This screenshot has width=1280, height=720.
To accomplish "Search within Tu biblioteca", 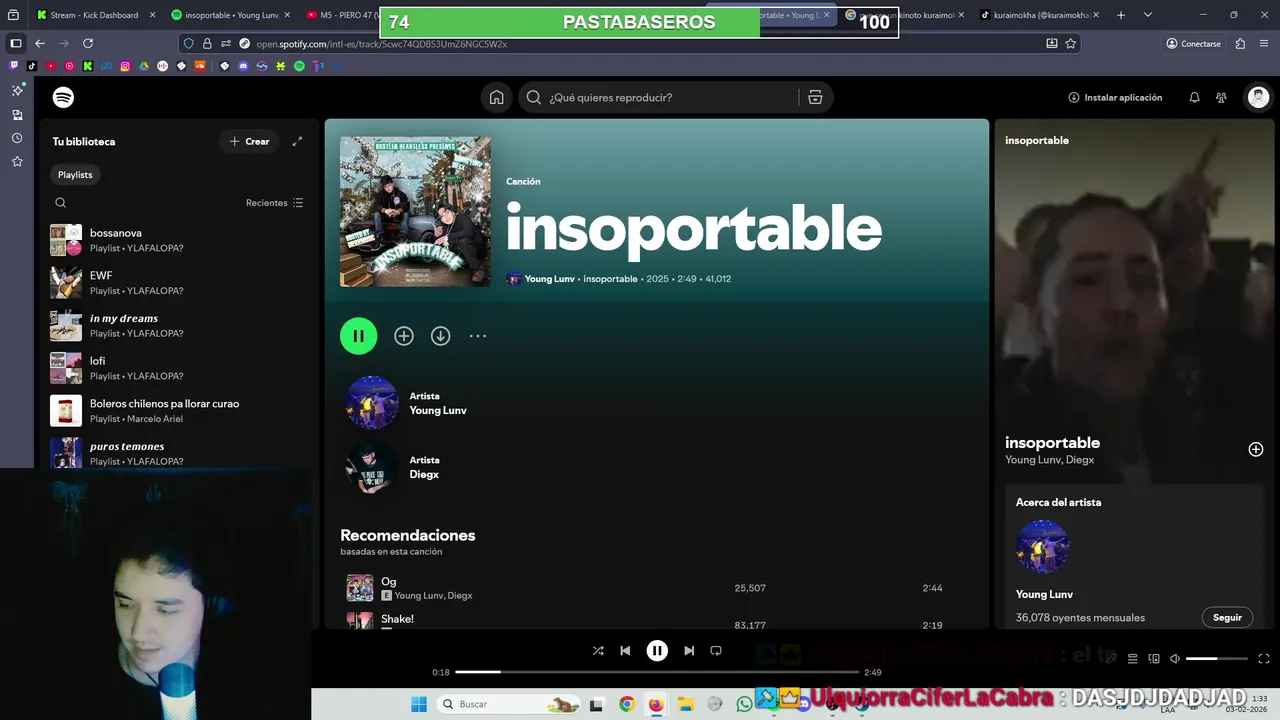I will [61, 202].
